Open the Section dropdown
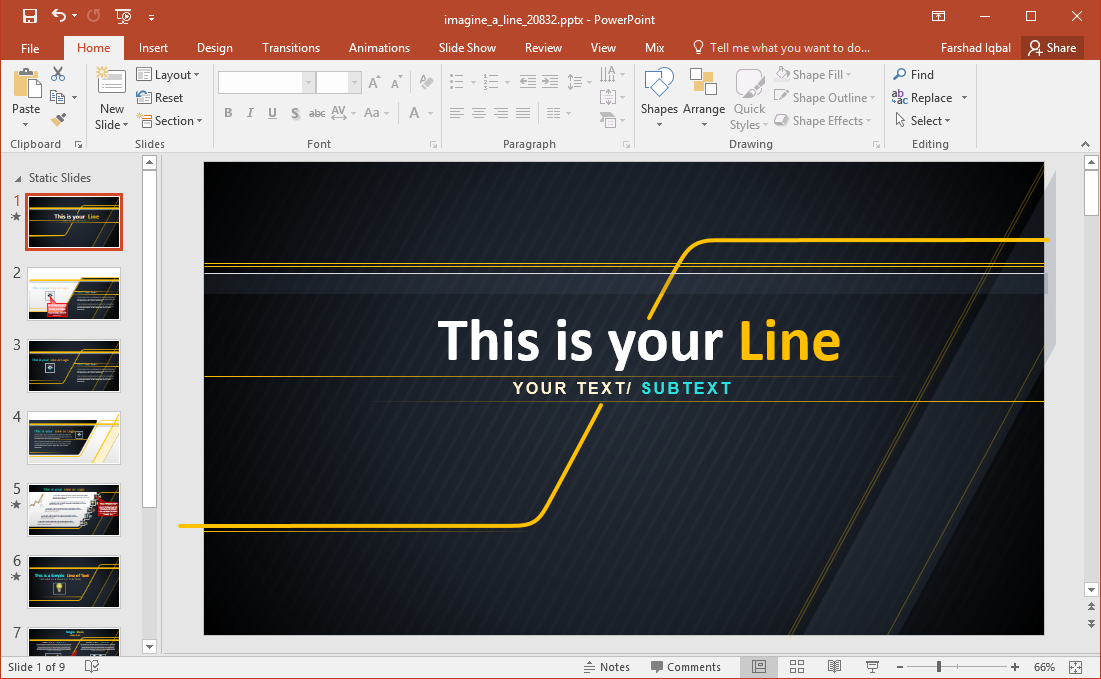 170,121
